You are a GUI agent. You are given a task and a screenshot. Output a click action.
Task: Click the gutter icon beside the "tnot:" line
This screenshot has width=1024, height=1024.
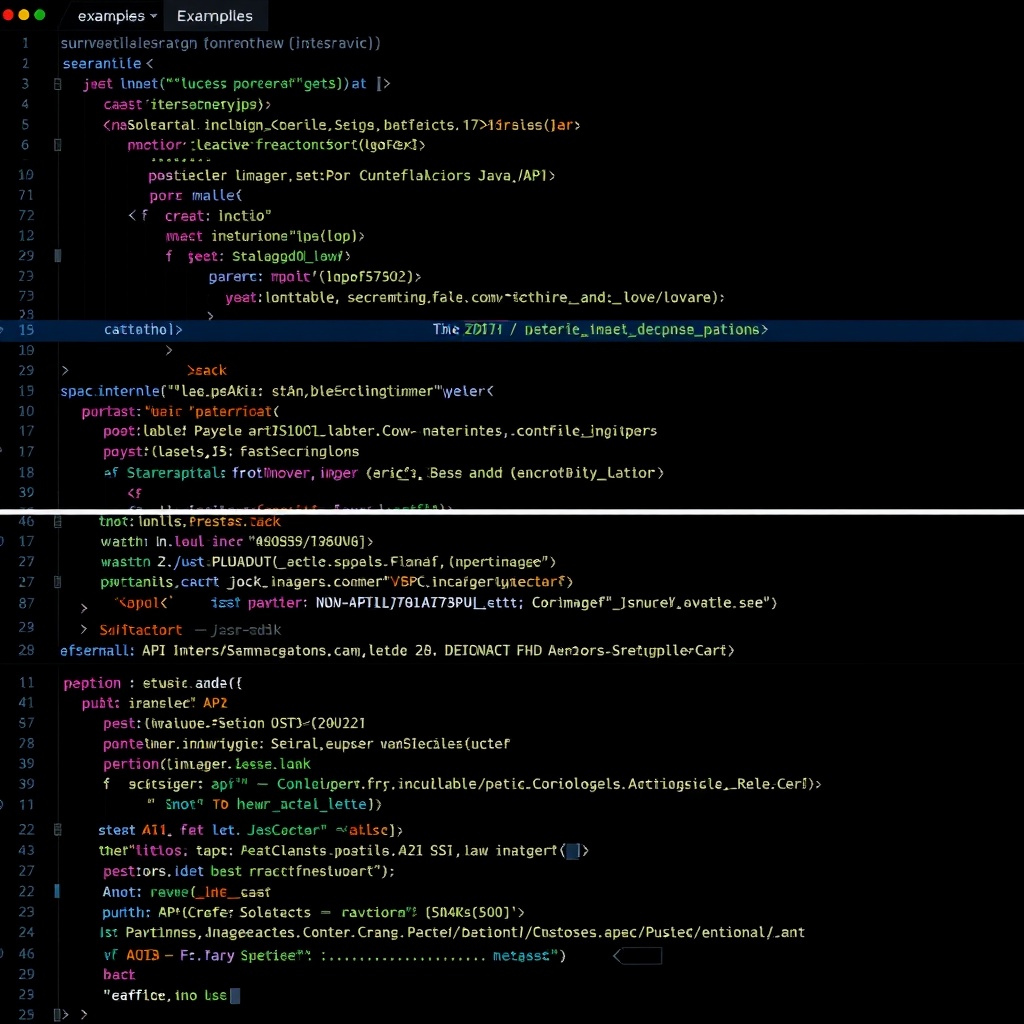point(58,521)
